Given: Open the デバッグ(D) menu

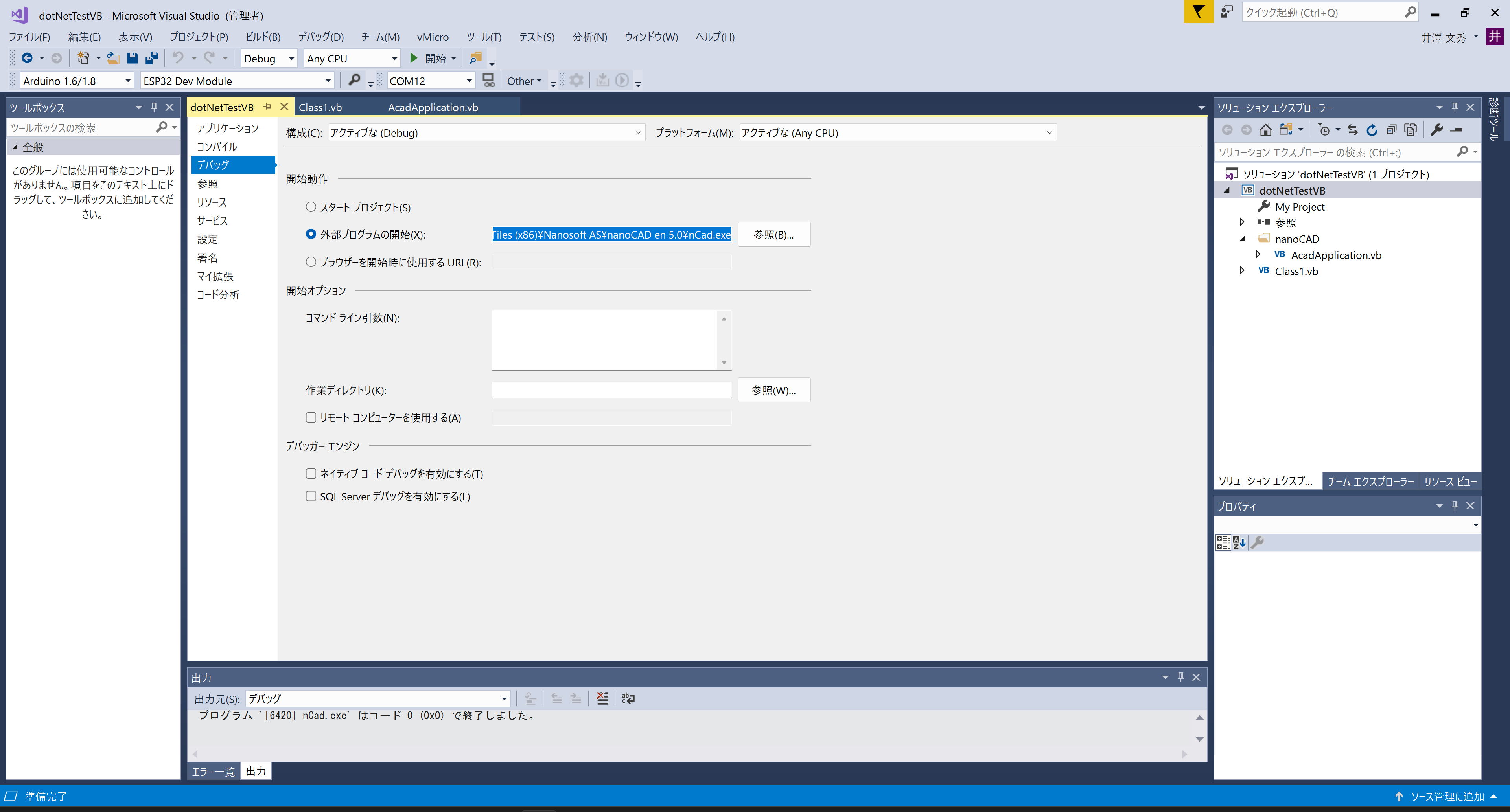Looking at the screenshot, I should pos(320,37).
